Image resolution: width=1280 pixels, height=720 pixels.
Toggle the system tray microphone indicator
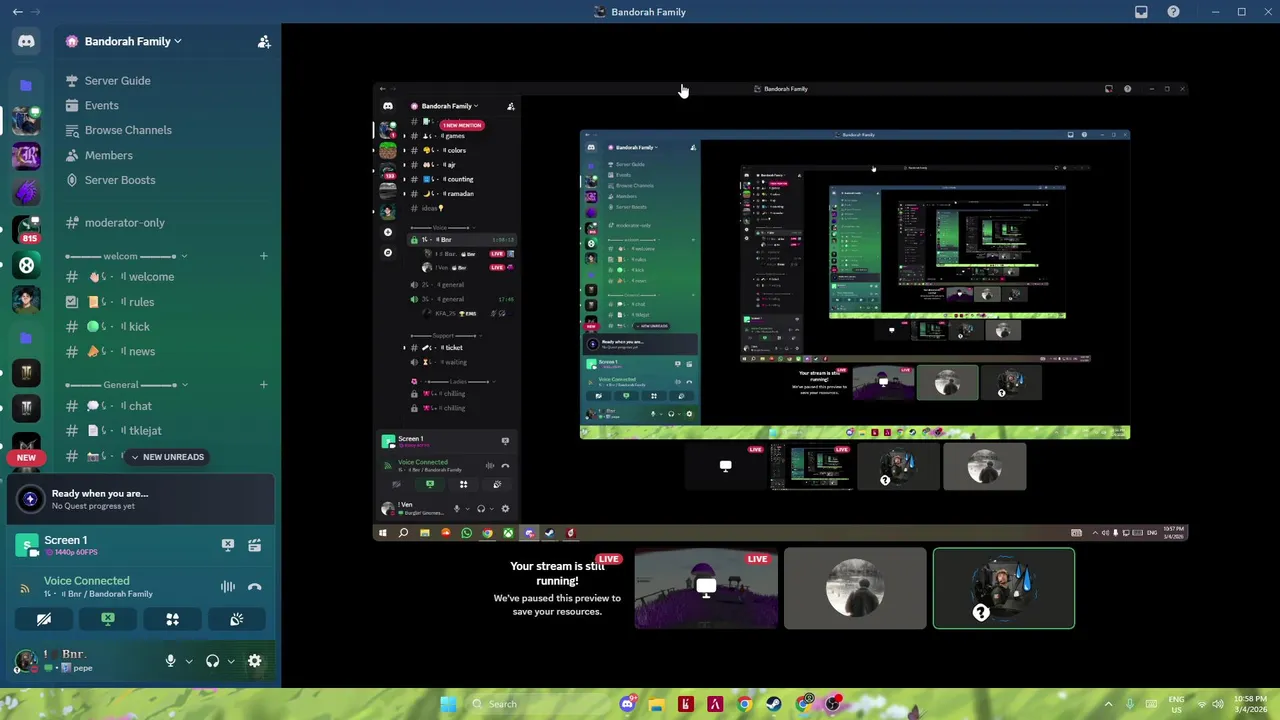tap(1130, 704)
